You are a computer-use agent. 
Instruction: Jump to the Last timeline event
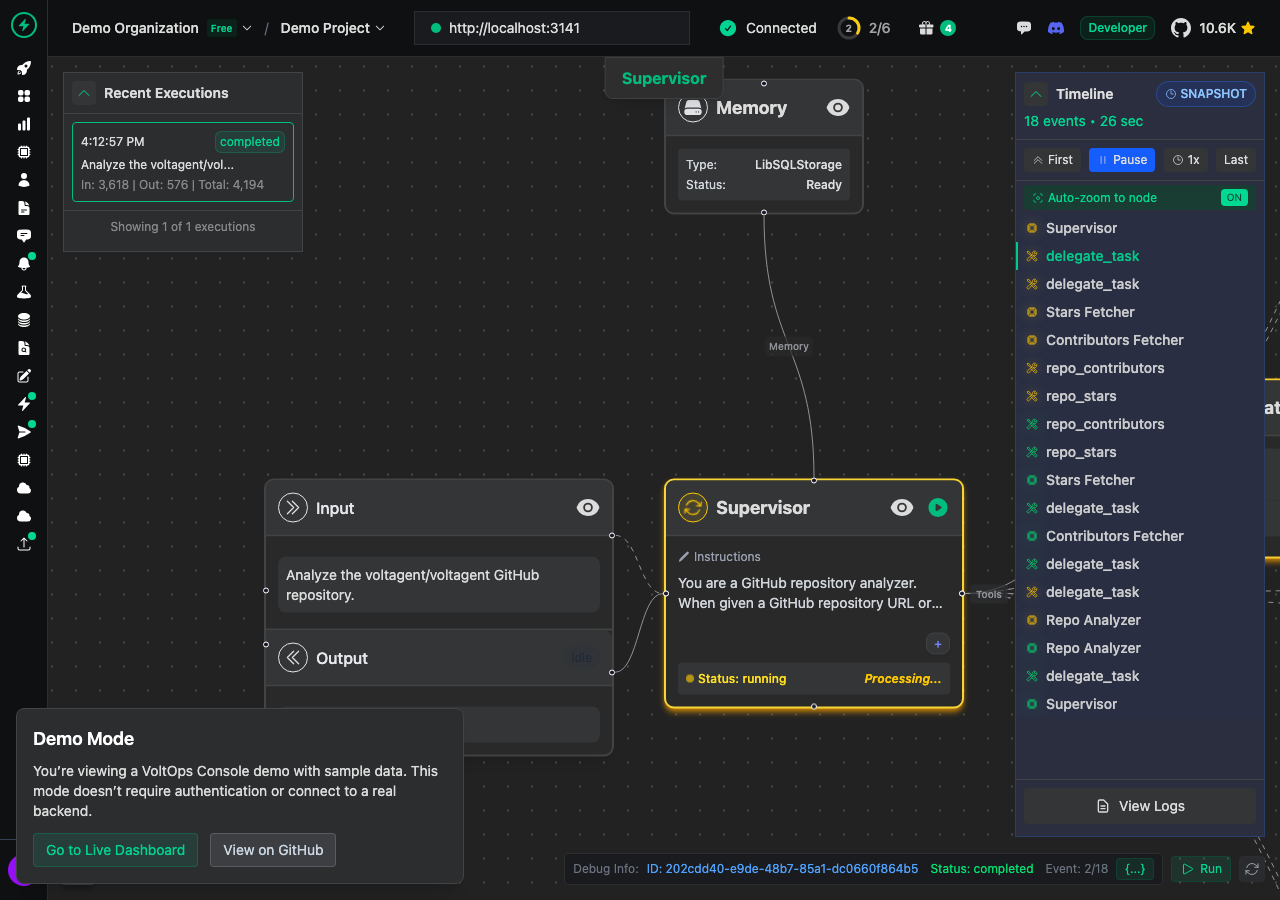coord(1236,160)
